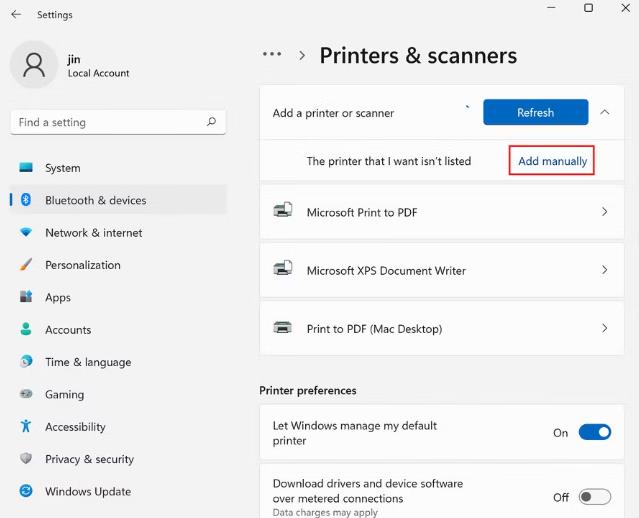Click the Gaming controller icon
Image resolution: width=639 pixels, height=518 pixels.
[26, 394]
